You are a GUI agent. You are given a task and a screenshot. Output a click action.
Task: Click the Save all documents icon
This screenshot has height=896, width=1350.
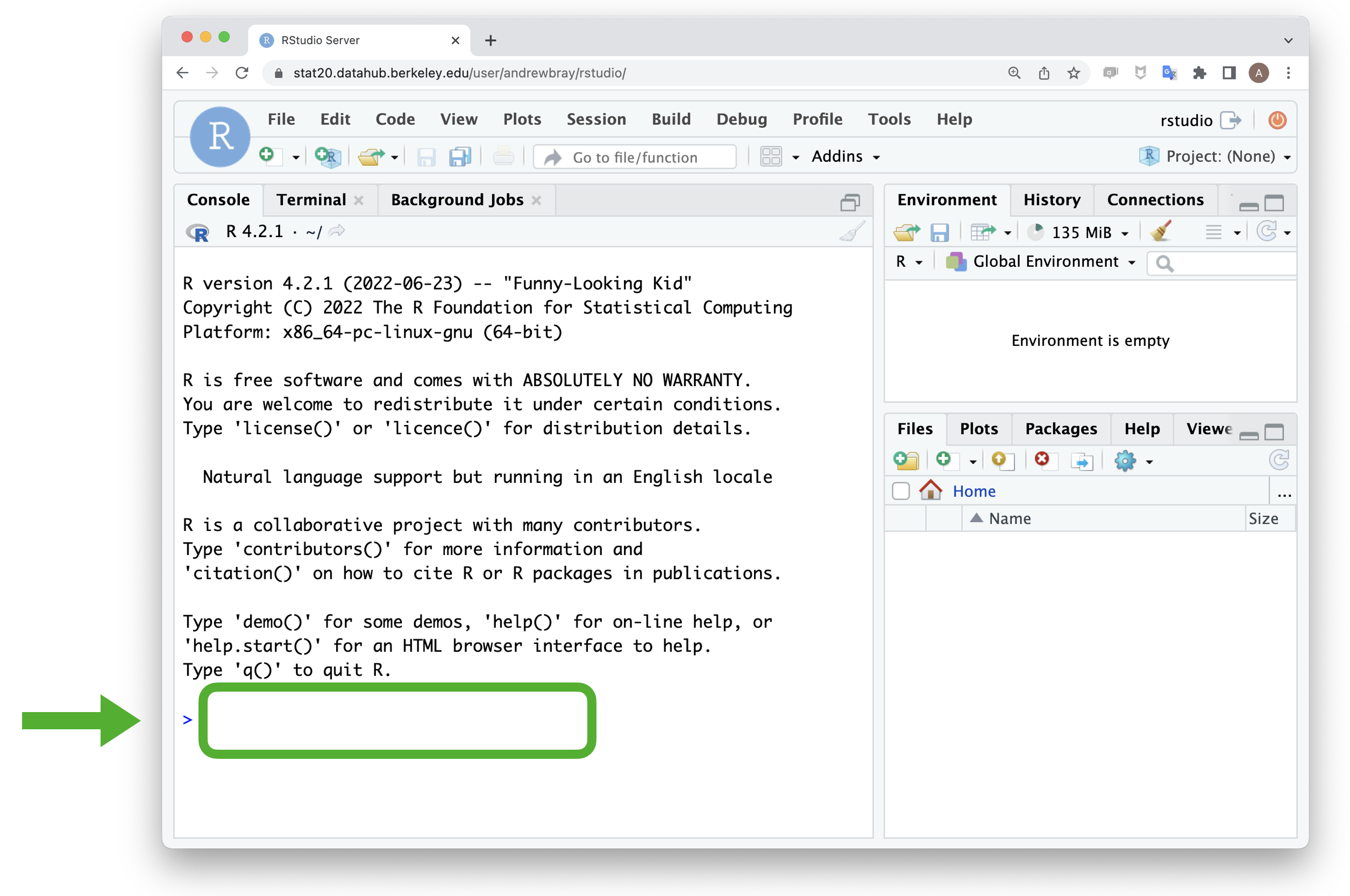click(459, 156)
